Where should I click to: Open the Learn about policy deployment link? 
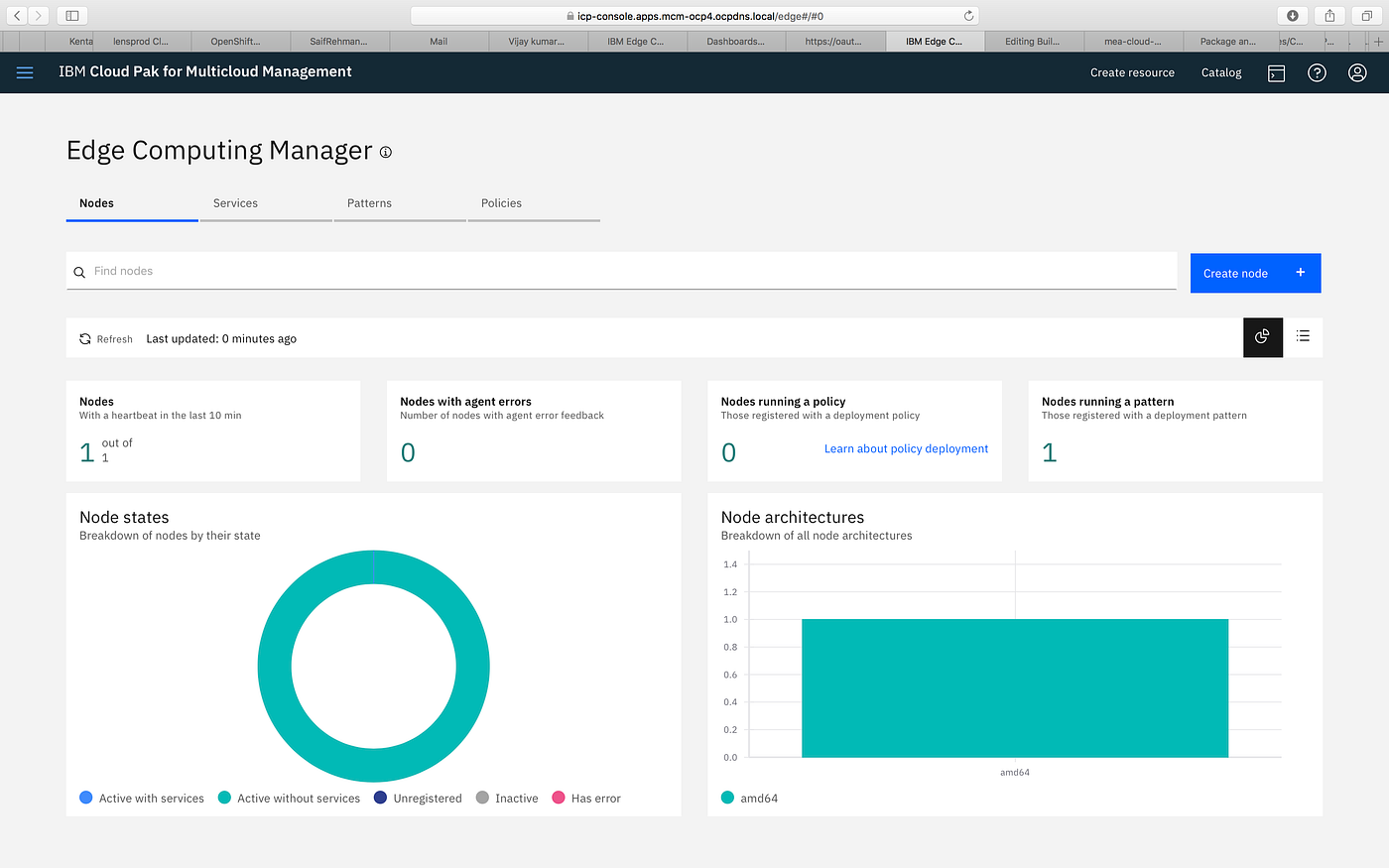(x=906, y=448)
